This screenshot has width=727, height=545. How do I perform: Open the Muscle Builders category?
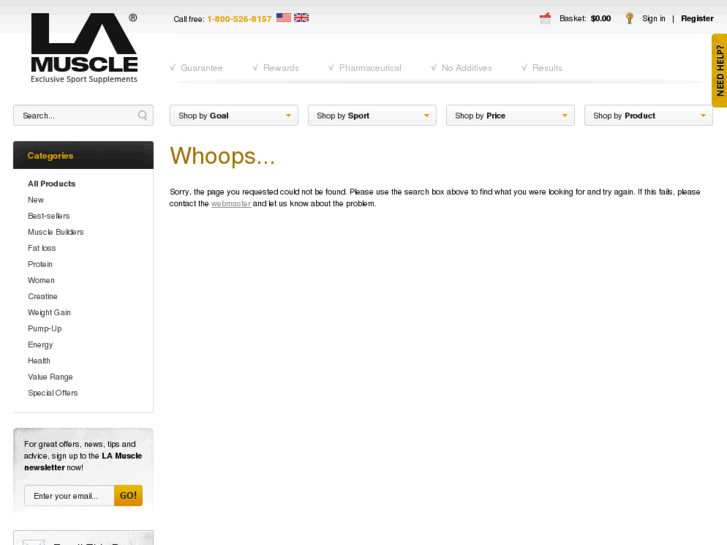tap(56, 232)
